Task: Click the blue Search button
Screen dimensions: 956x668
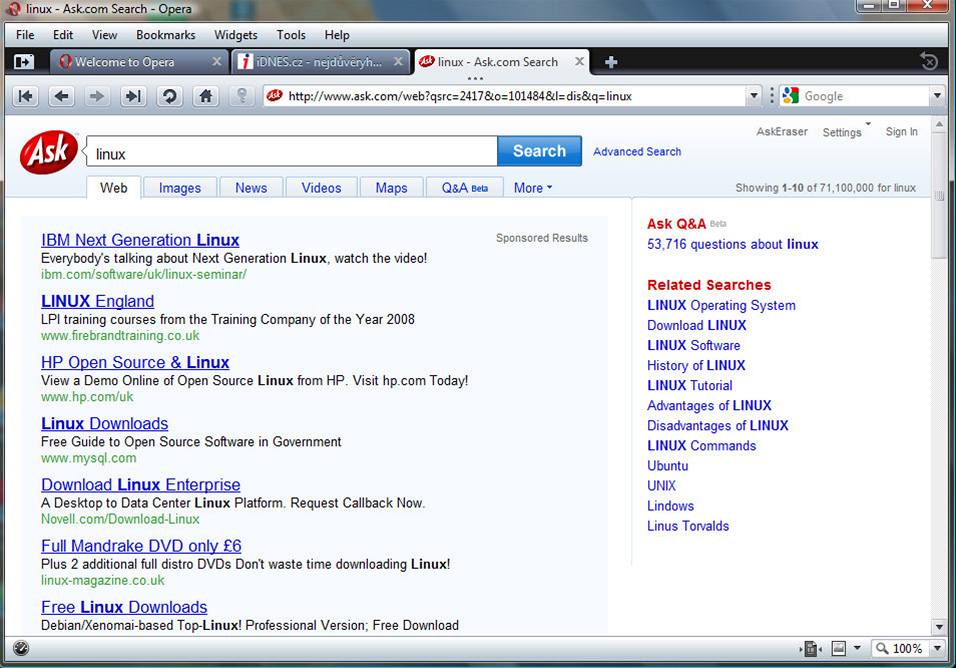Action: point(539,151)
